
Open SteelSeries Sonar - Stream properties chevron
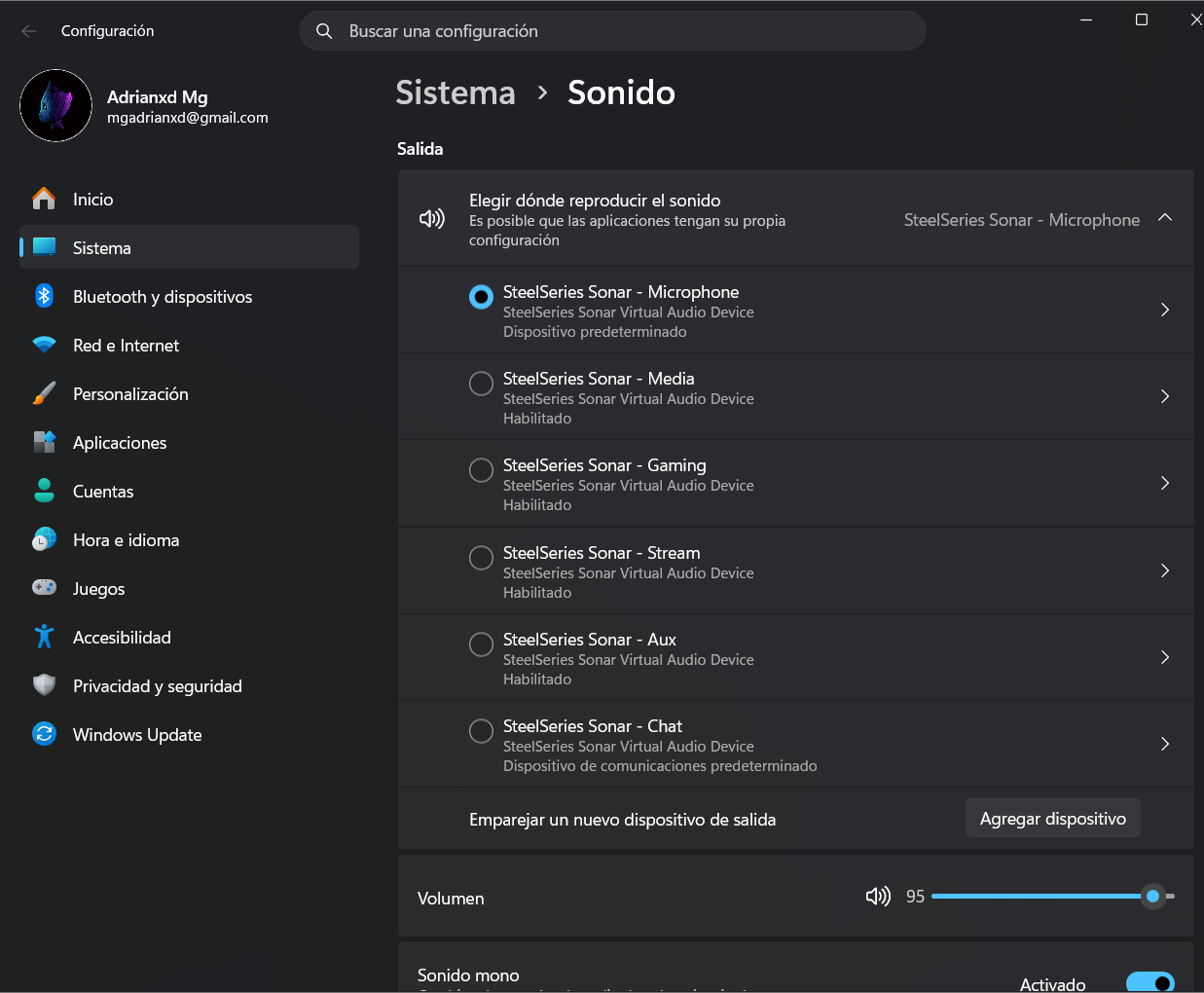tap(1165, 570)
